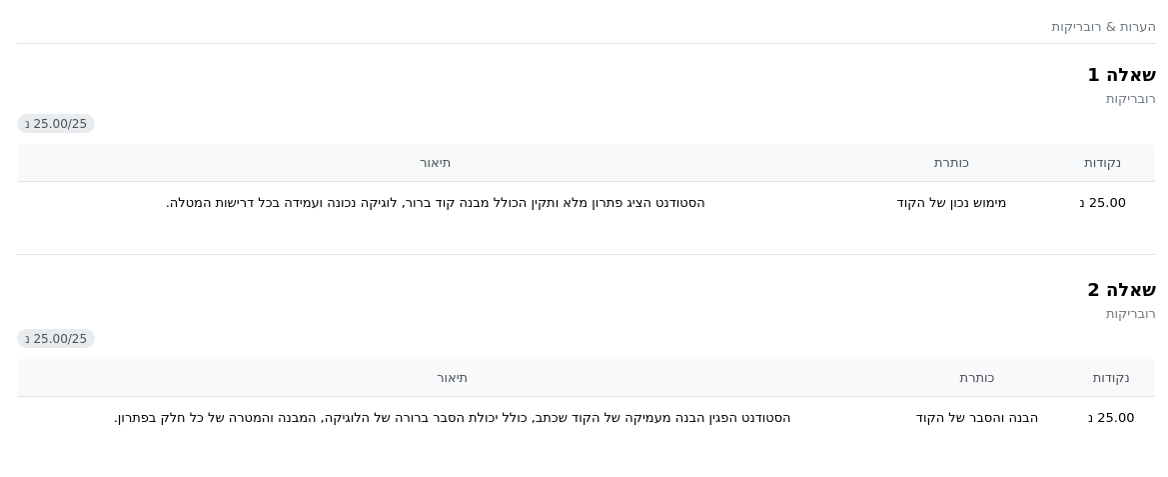The width and height of the screenshot is (1168, 477).
Task: Click the כותרת column header in first table
Action: tap(951, 163)
